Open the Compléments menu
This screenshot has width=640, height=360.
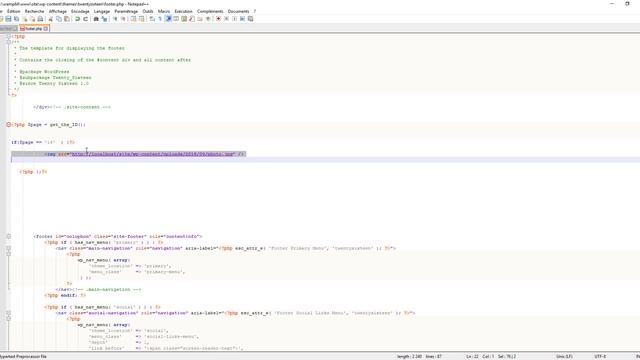click(210, 11)
